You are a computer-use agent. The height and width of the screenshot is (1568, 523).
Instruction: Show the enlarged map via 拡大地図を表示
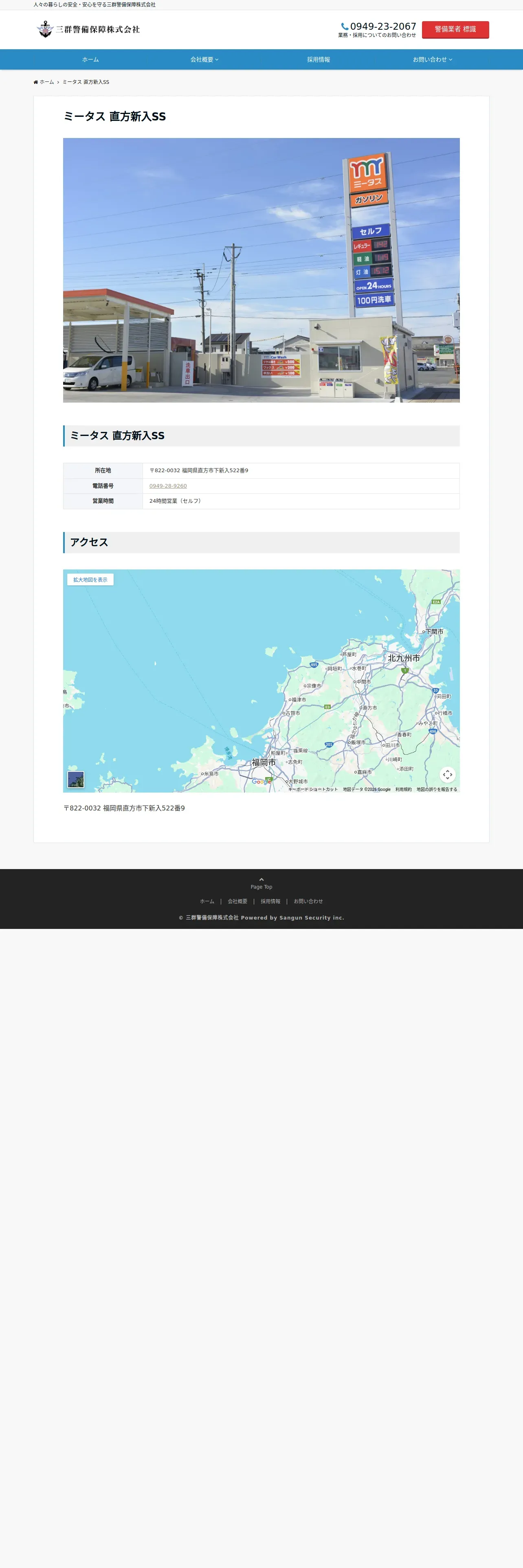90,580
